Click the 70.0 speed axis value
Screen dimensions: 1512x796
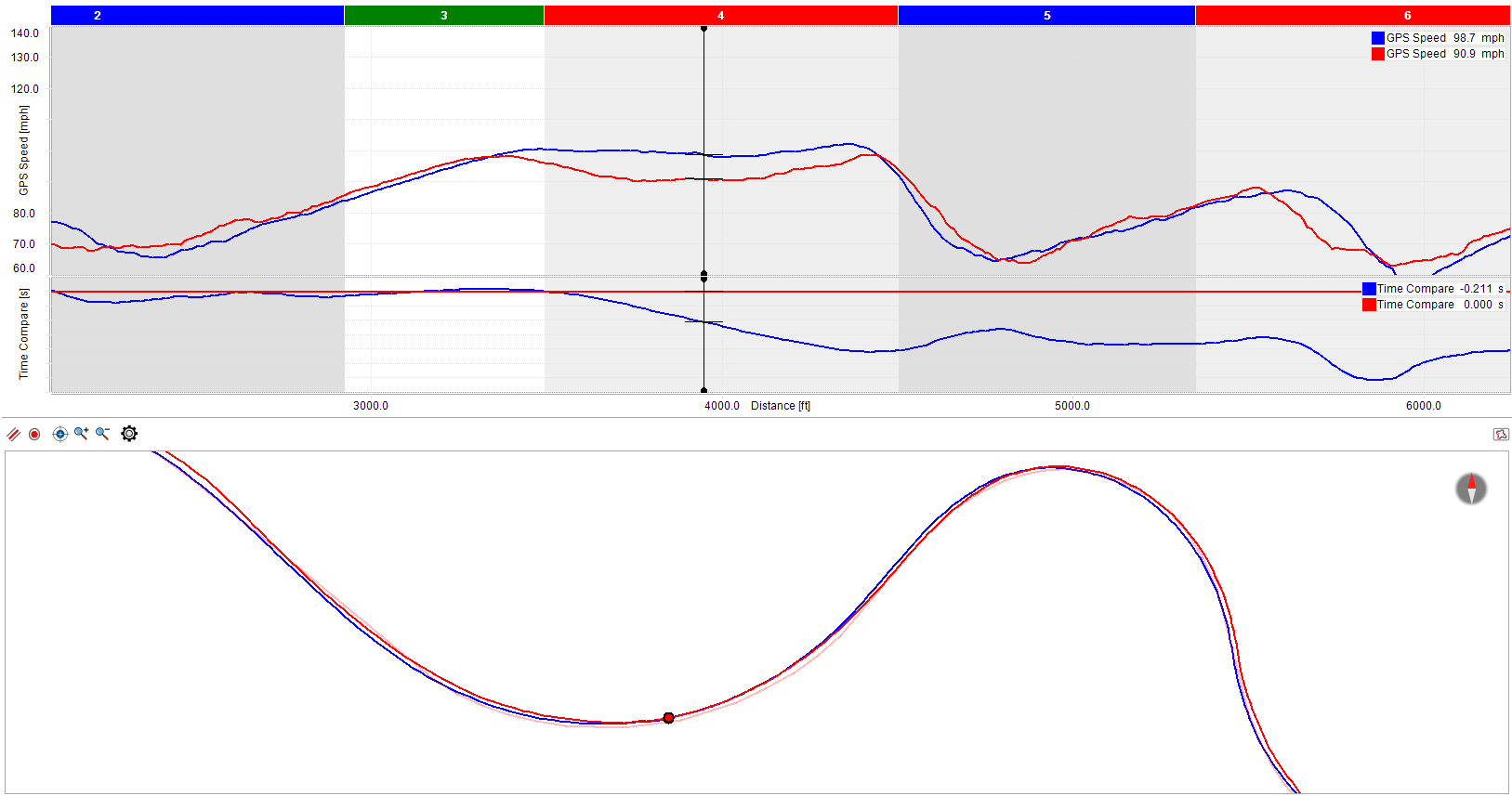[x=24, y=244]
